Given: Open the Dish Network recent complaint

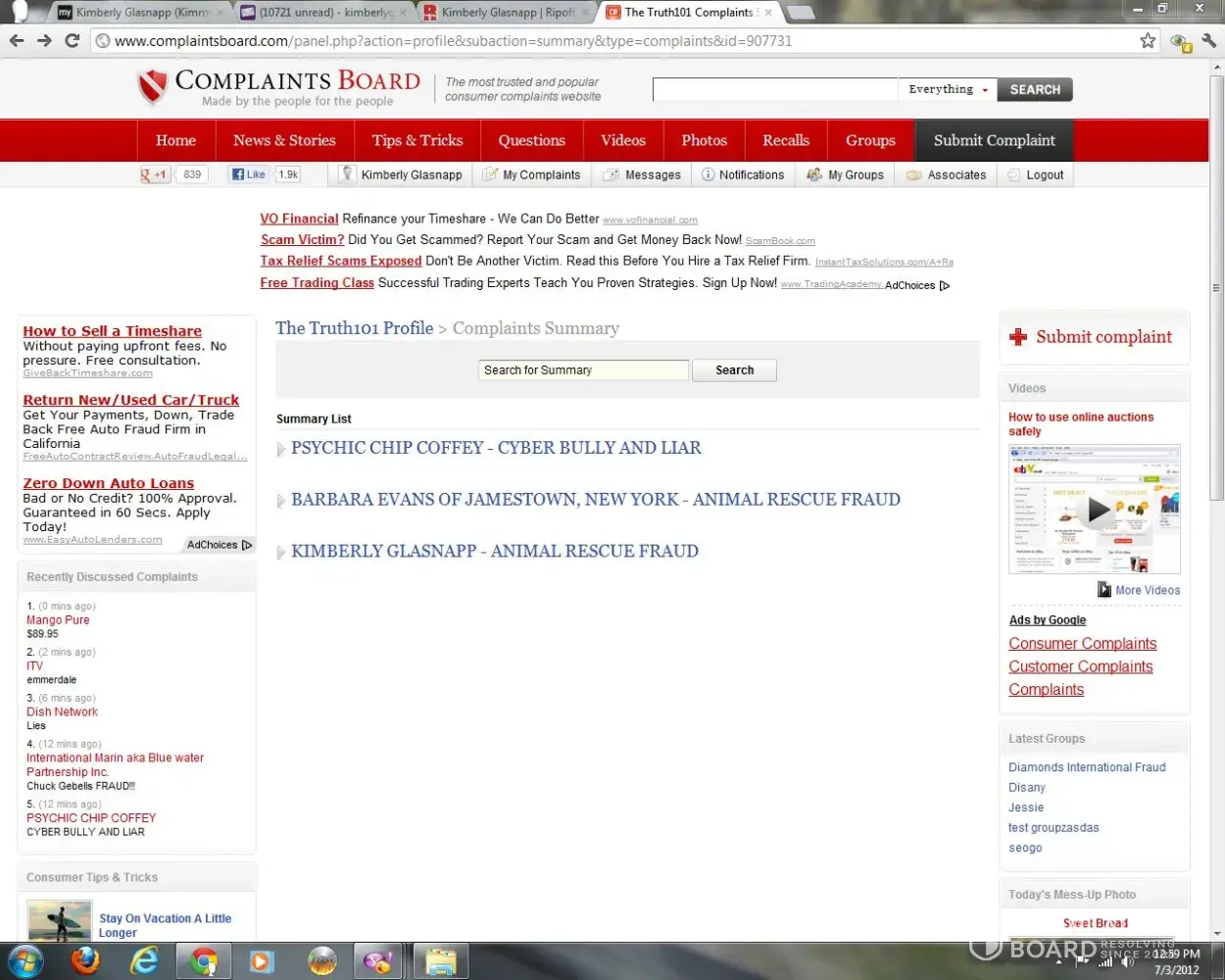Looking at the screenshot, I should pos(62,712).
